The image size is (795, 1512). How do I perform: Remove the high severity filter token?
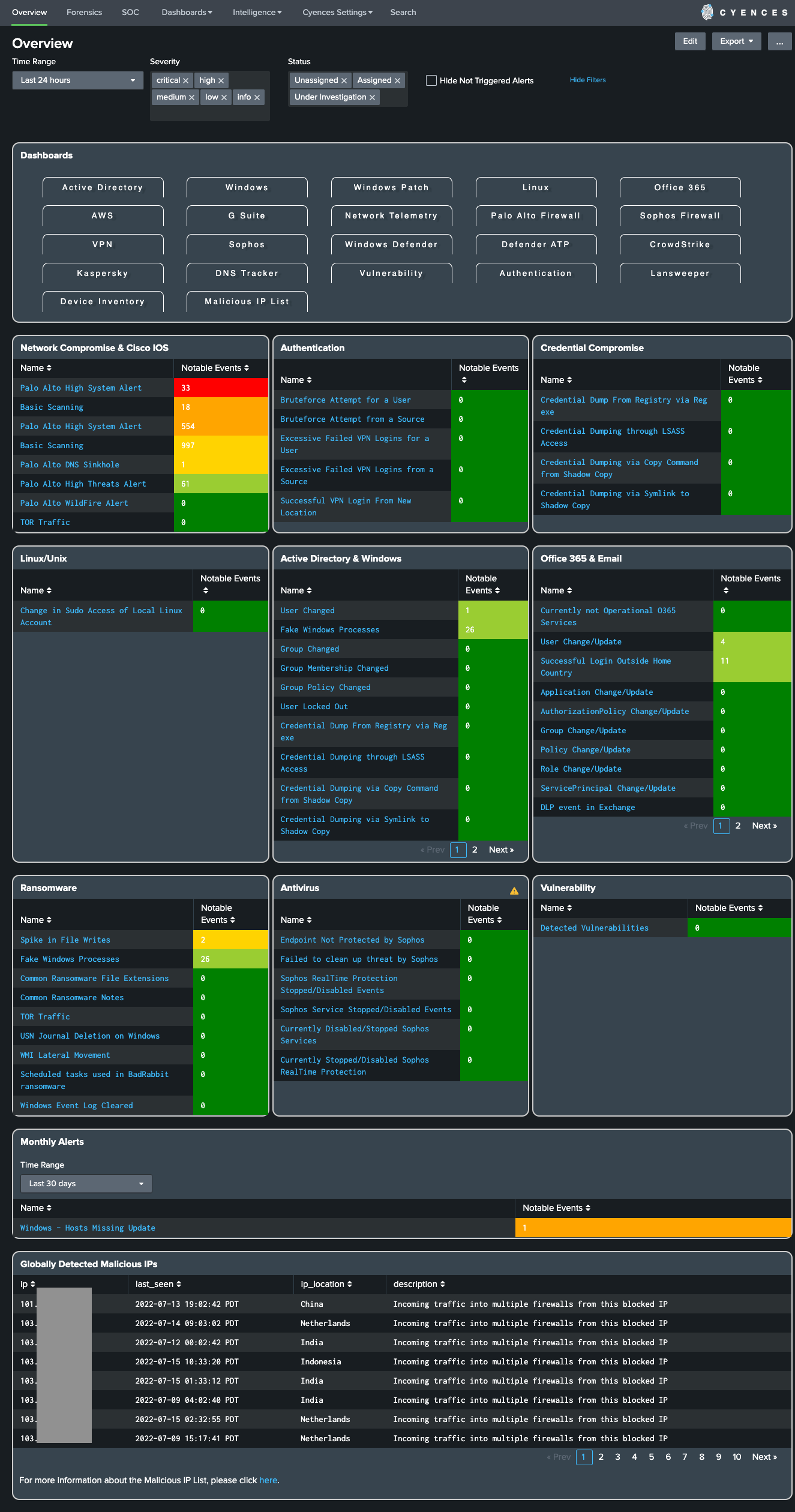point(221,80)
